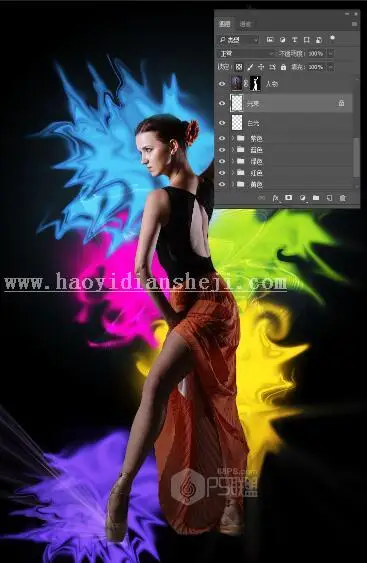Expand the 蓝色 layer group
The width and height of the screenshot is (367, 563).
pyautogui.click(x=233, y=150)
